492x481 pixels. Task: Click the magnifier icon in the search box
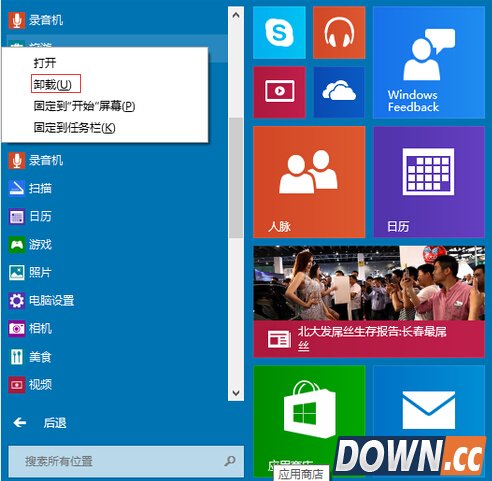point(230,461)
